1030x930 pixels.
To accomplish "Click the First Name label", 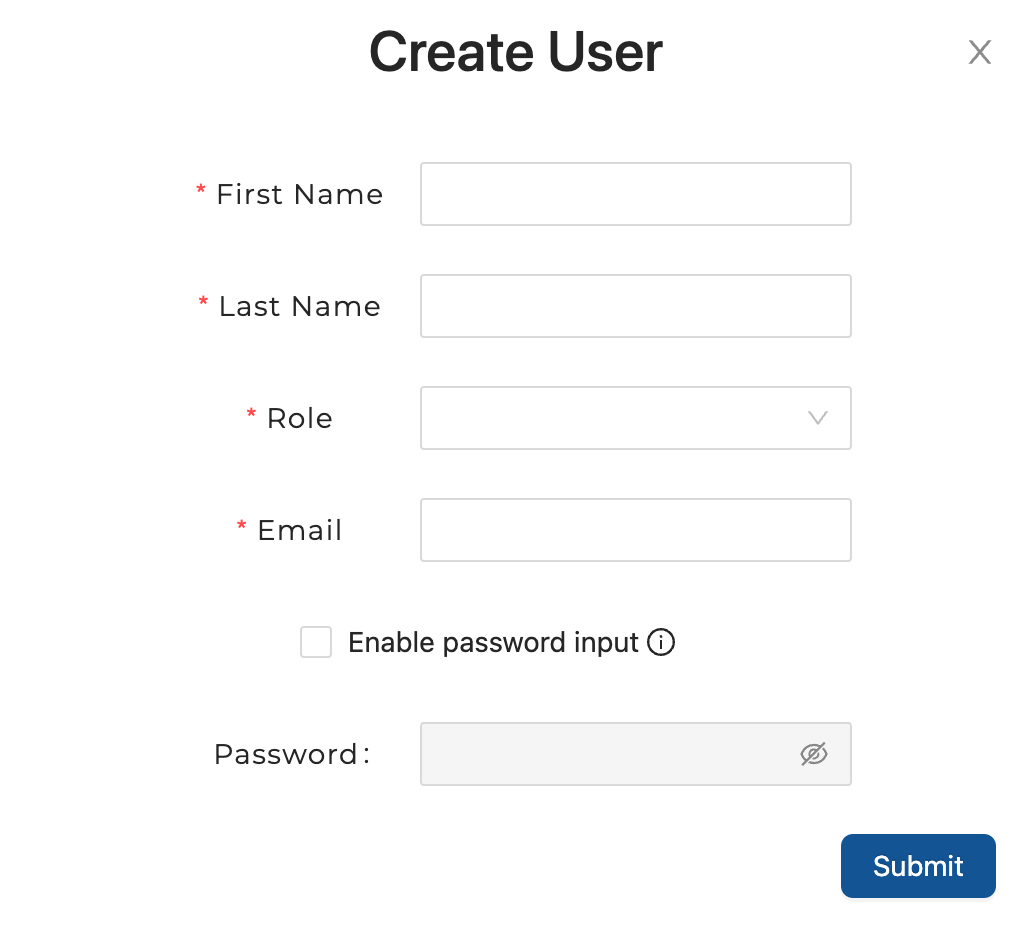I will pos(299,194).
